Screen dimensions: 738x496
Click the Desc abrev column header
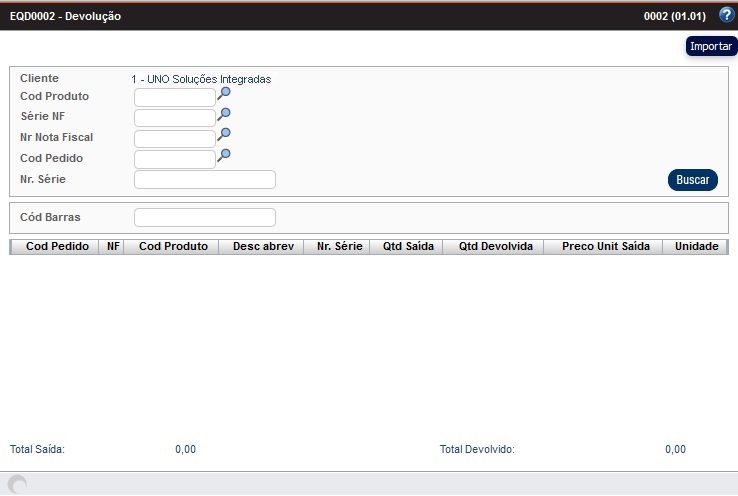(x=263, y=246)
